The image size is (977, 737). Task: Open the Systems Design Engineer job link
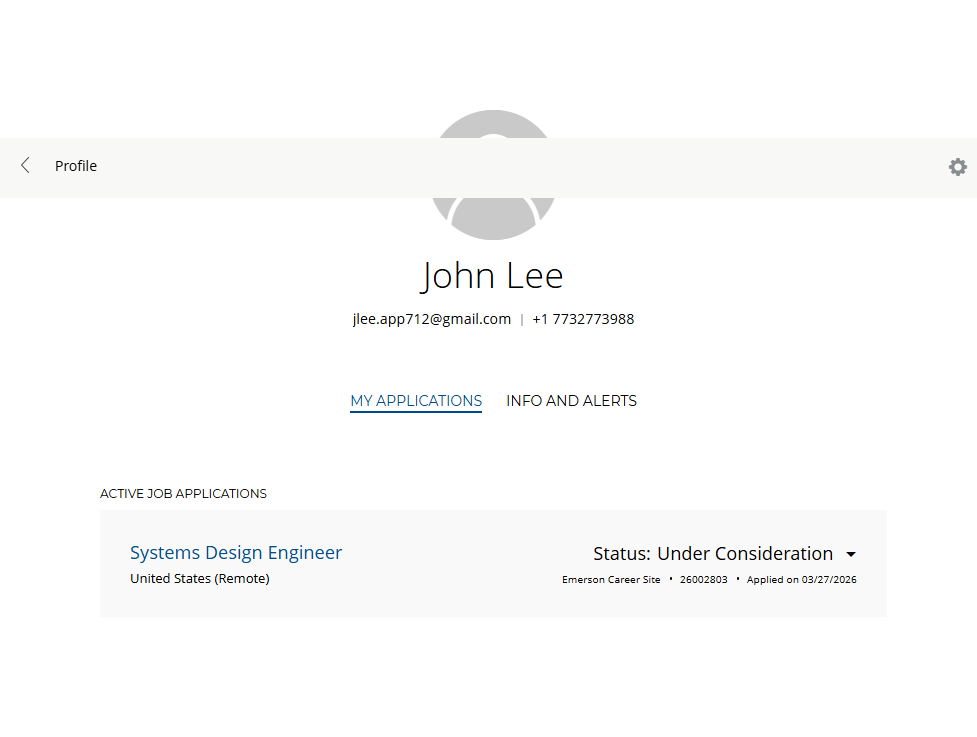coord(236,553)
